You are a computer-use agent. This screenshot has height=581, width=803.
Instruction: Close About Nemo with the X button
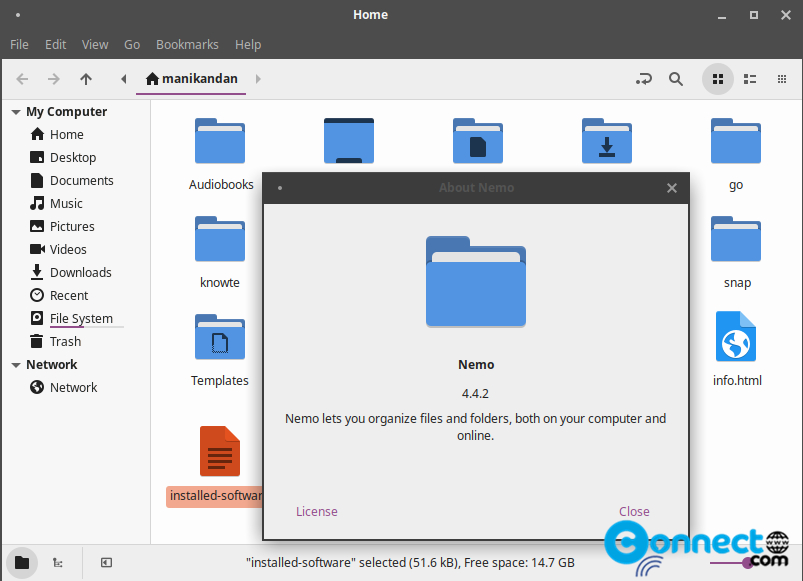click(x=672, y=188)
